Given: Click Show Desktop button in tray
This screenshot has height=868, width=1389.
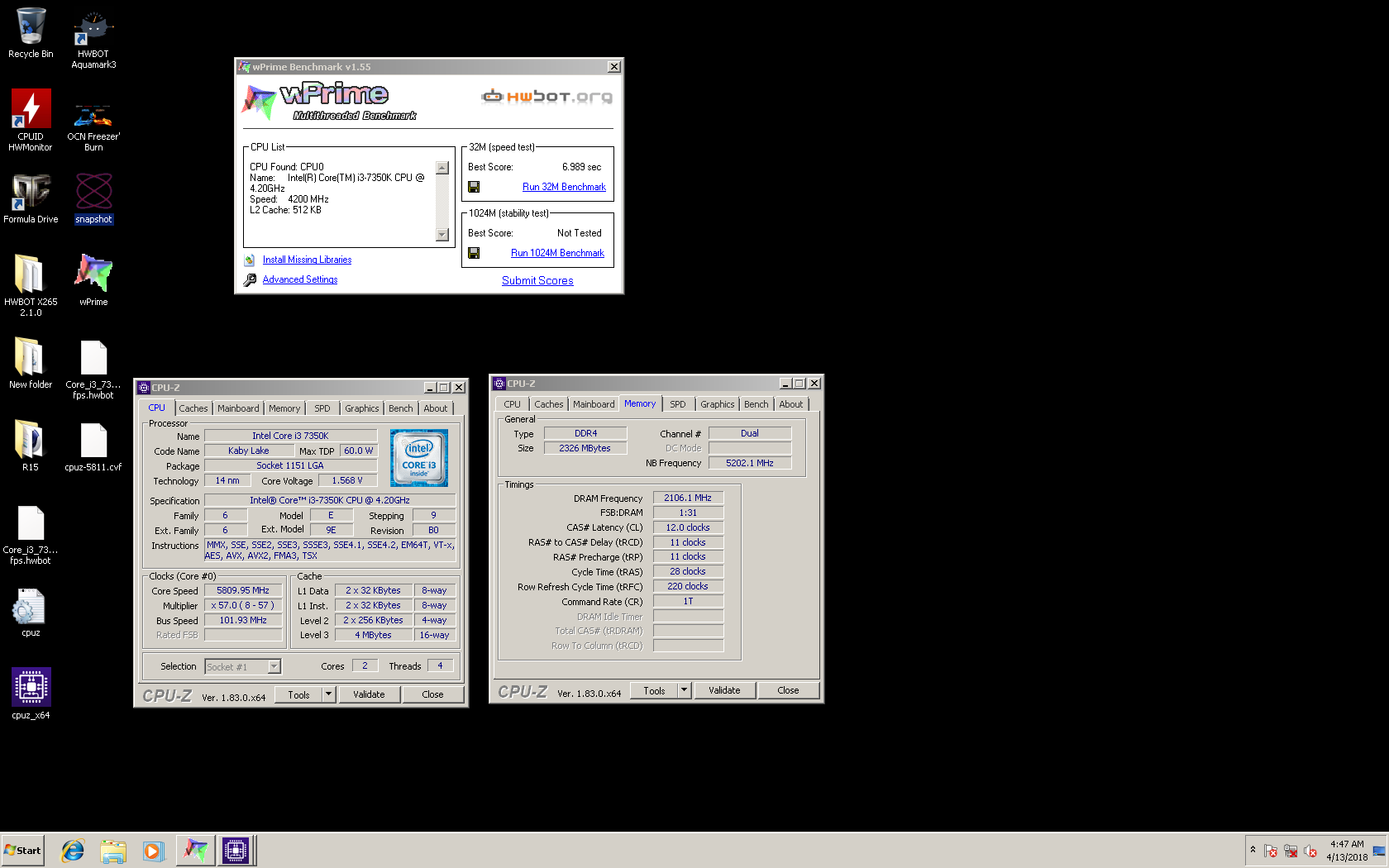Looking at the screenshot, I should 1379,851.
